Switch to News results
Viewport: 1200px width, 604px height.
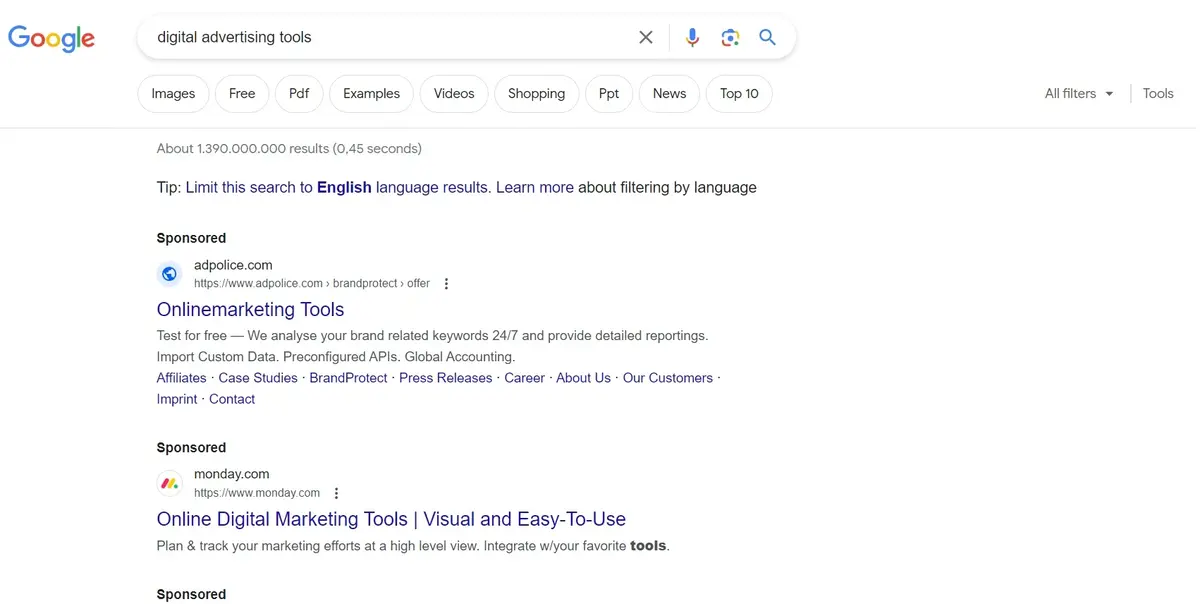pos(668,93)
